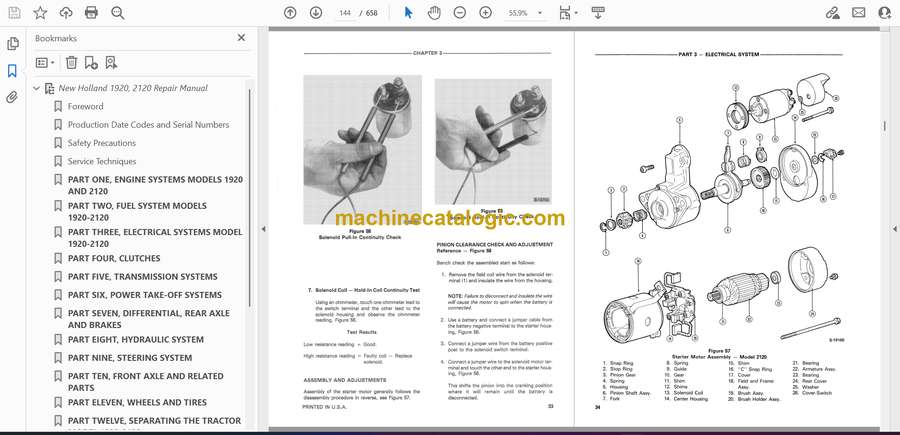Add a new bookmark icon

pyautogui.click(x=91, y=63)
